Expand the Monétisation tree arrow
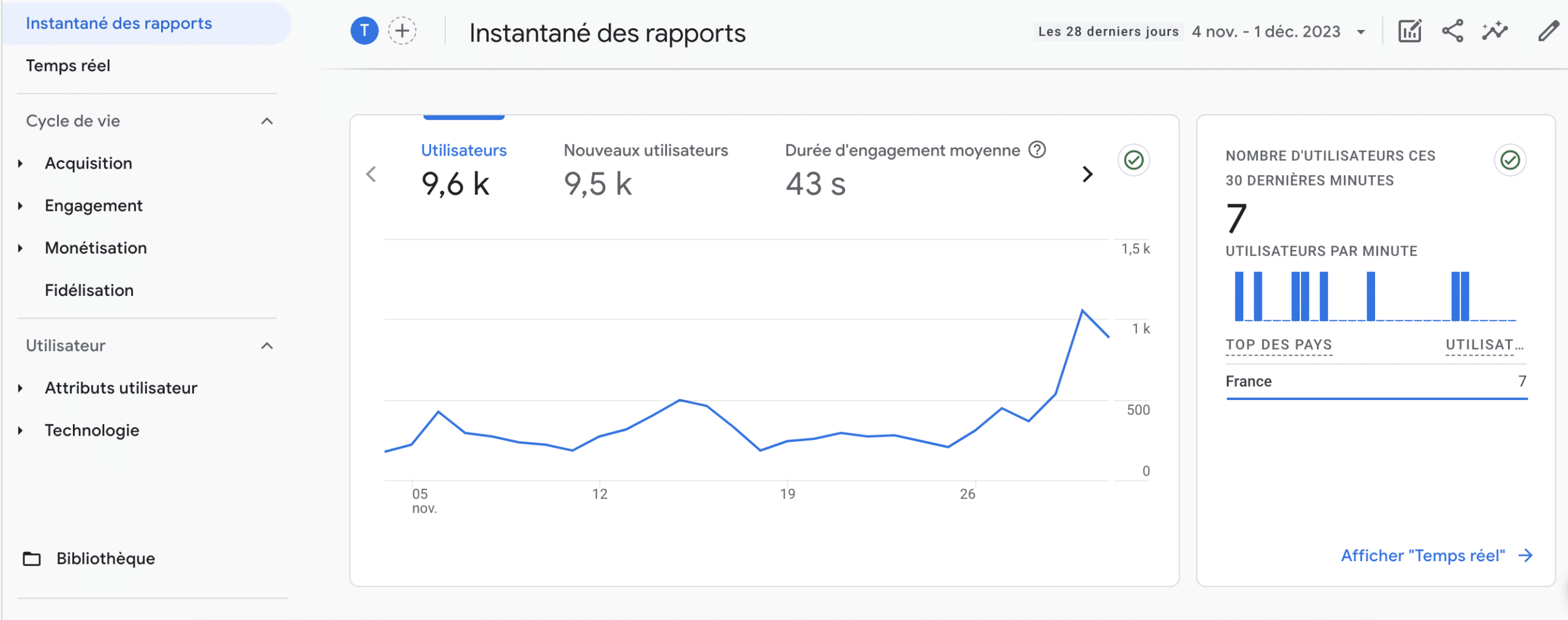Image resolution: width=1568 pixels, height=620 pixels. [20, 248]
